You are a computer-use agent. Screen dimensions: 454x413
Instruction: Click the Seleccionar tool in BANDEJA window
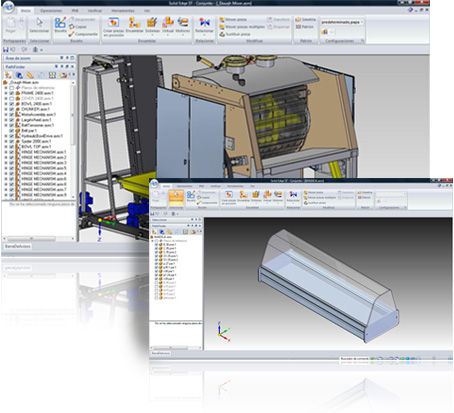pyautogui.click(x=176, y=198)
